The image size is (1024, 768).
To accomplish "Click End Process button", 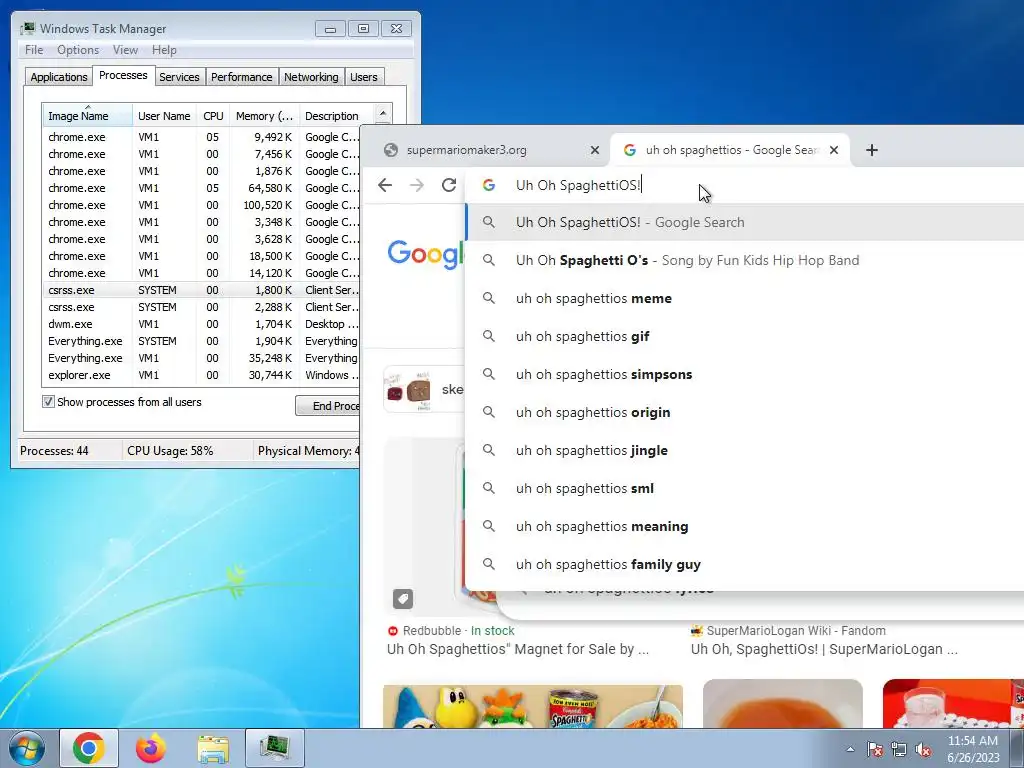I will point(328,406).
